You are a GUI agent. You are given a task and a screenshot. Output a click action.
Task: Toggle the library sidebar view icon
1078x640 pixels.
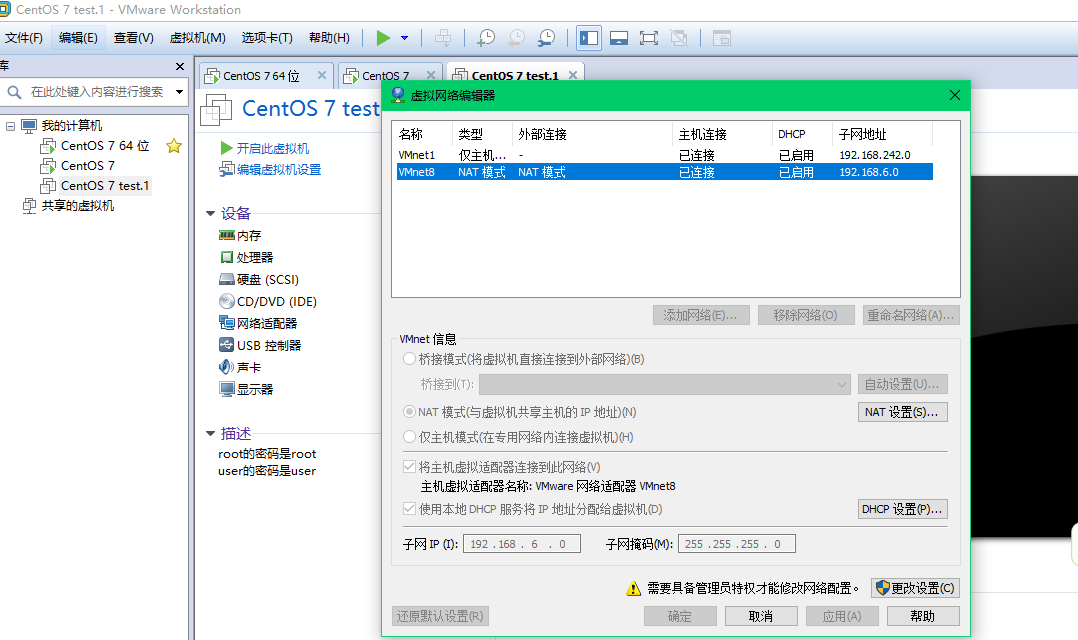[589, 38]
